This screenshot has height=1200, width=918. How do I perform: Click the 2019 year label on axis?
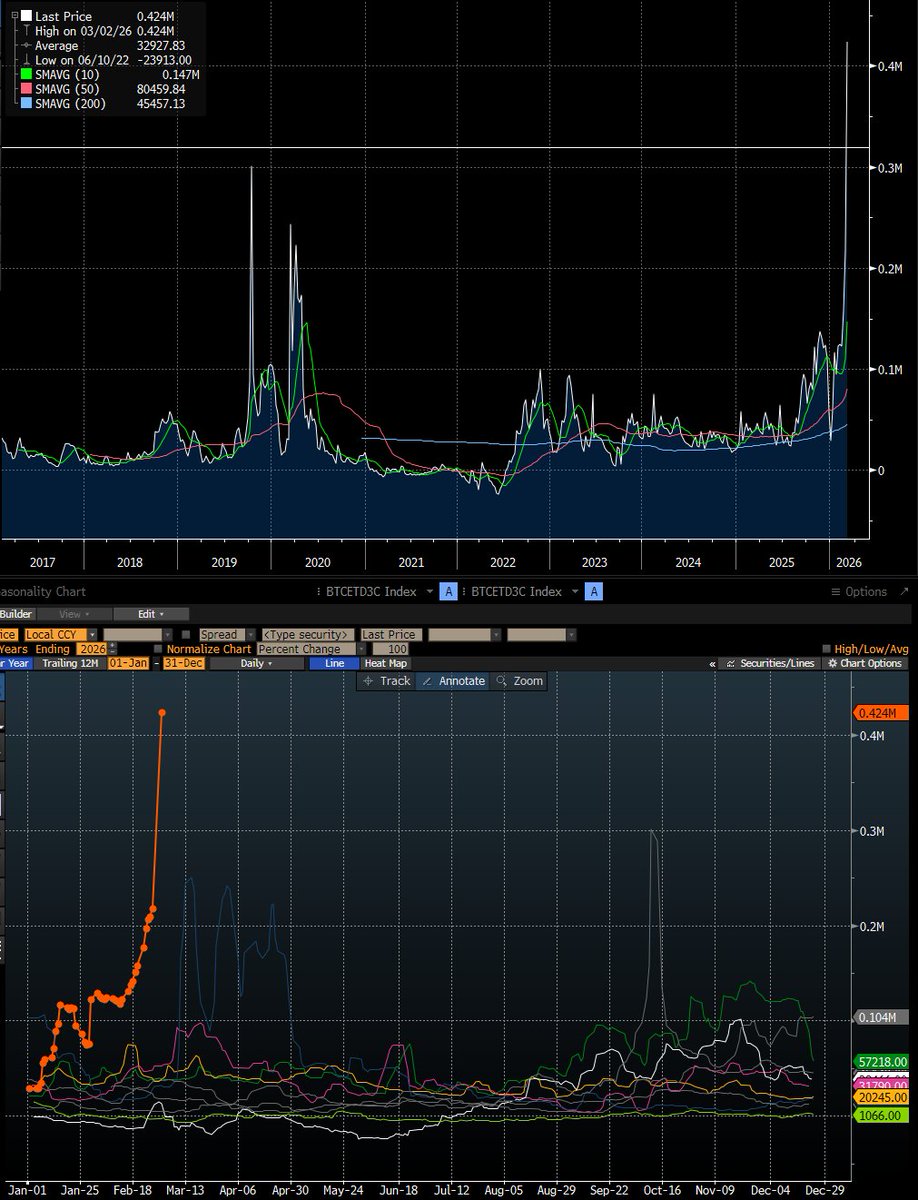223,562
